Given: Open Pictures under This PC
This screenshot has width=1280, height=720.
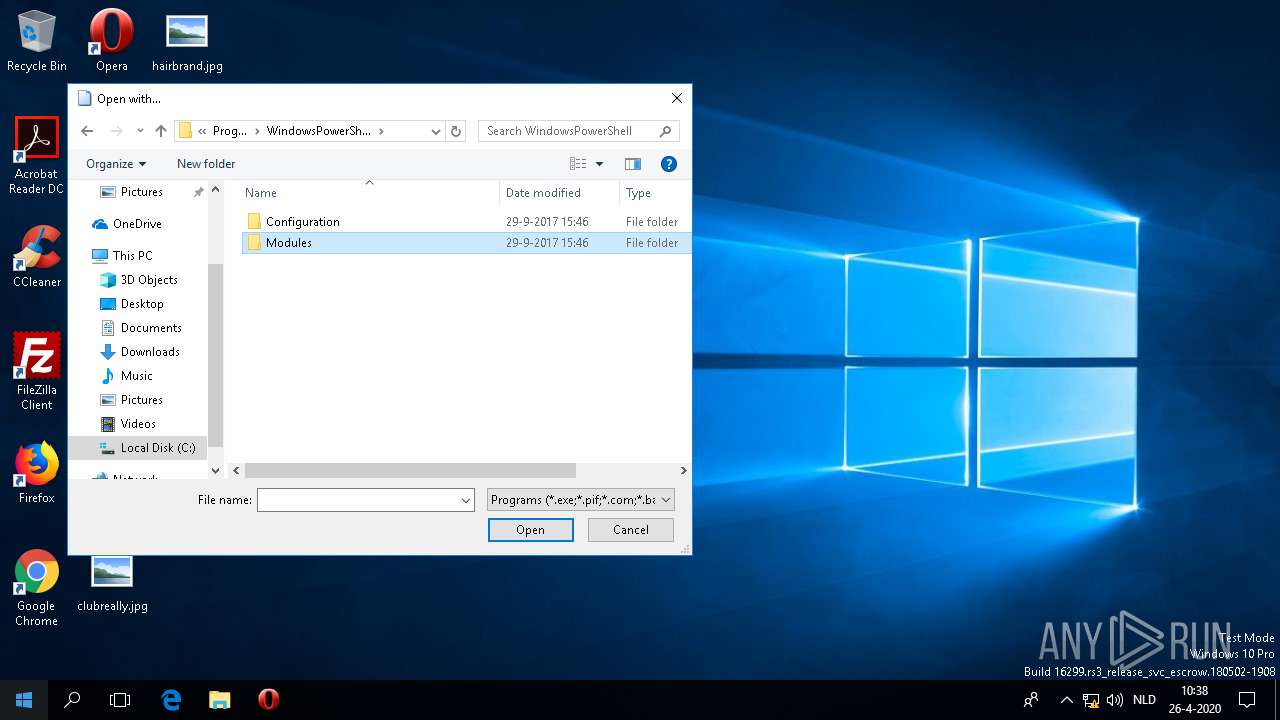Looking at the screenshot, I should pos(142,400).
